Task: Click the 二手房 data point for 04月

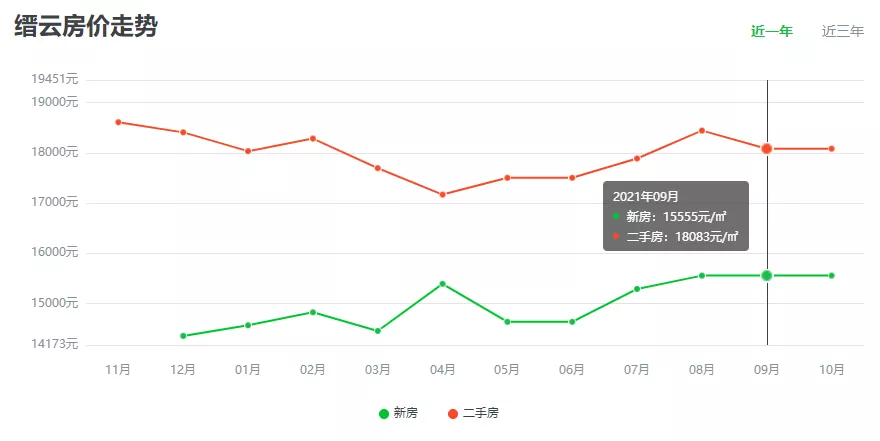Action: point(442,194)
